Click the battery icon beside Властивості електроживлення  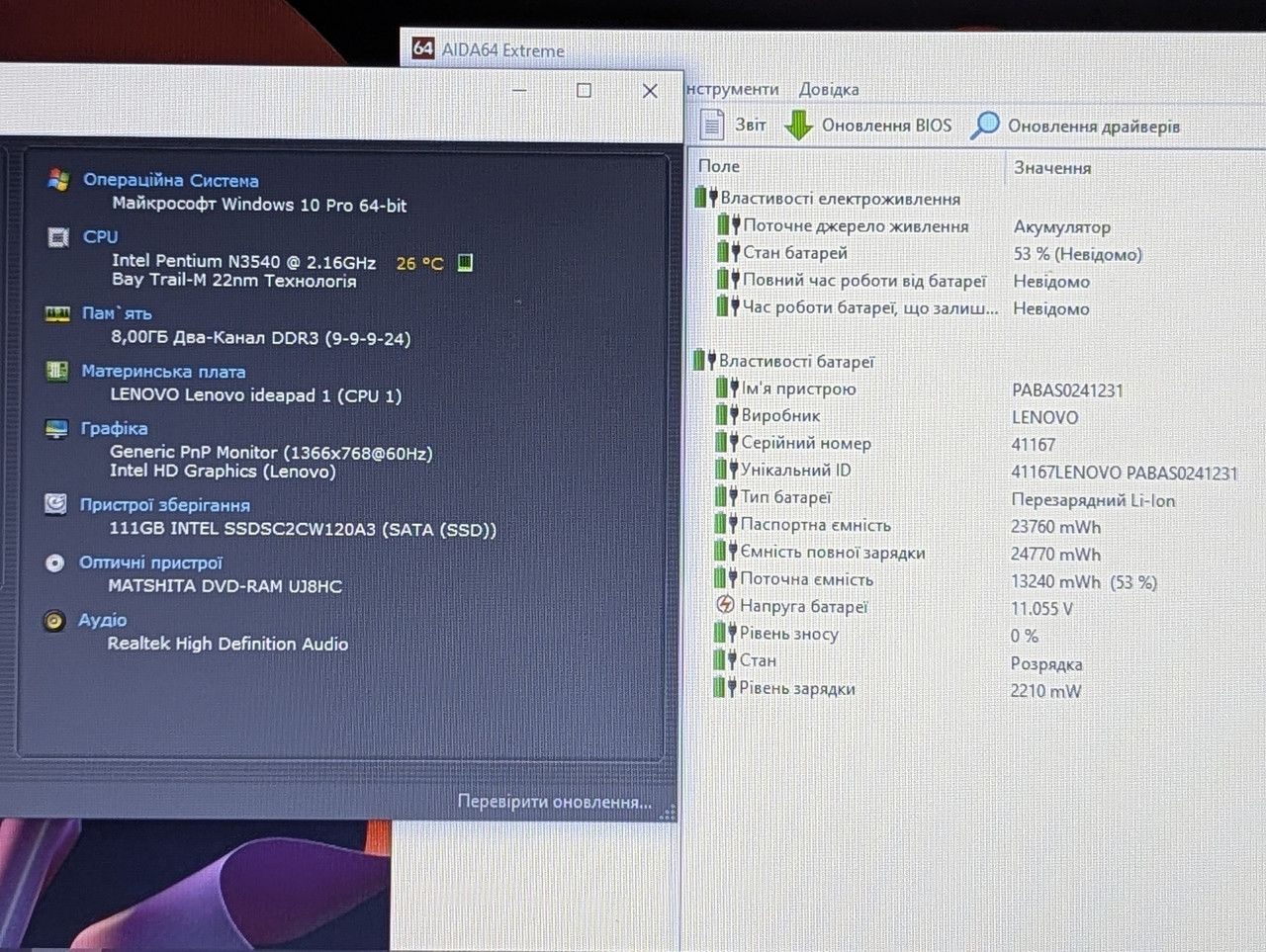pos(706,198)
